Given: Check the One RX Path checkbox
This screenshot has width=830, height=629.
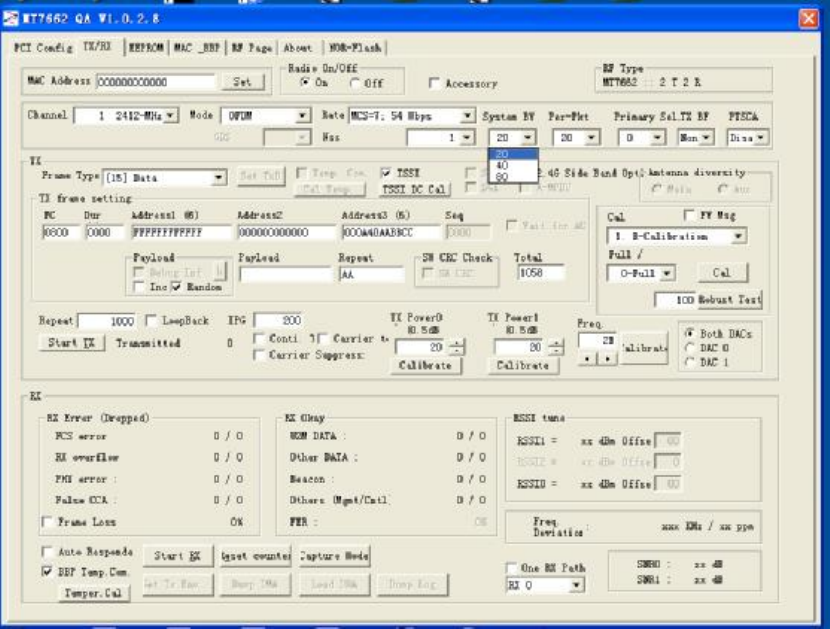Looking at the screenshot, I should 511,568.
